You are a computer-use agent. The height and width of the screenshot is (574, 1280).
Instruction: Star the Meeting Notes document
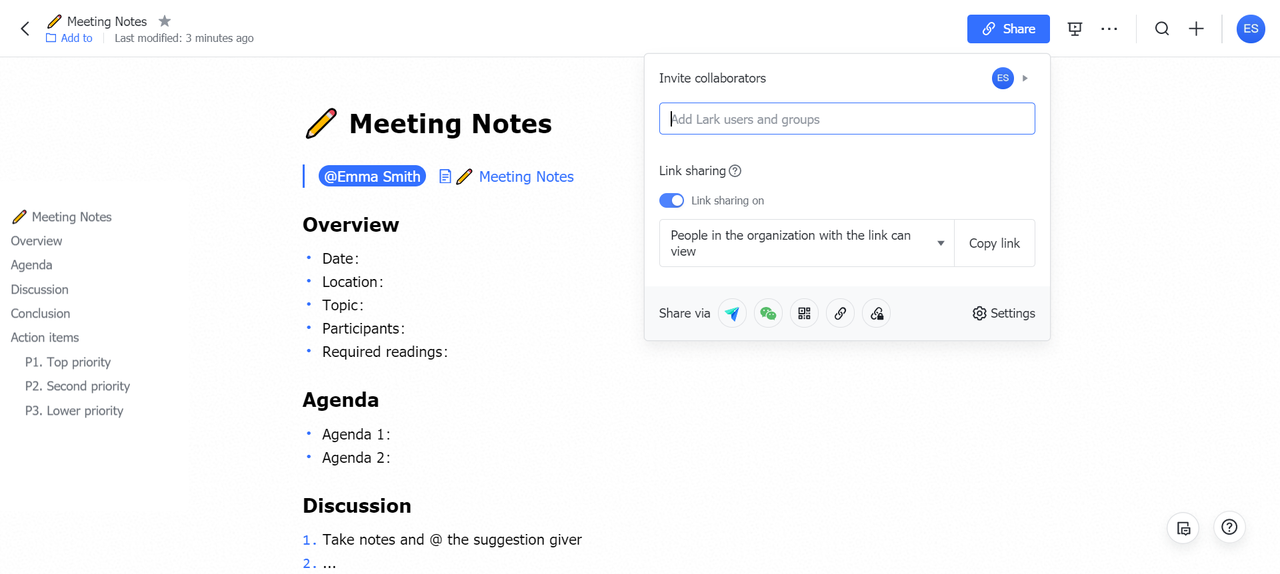165,21
